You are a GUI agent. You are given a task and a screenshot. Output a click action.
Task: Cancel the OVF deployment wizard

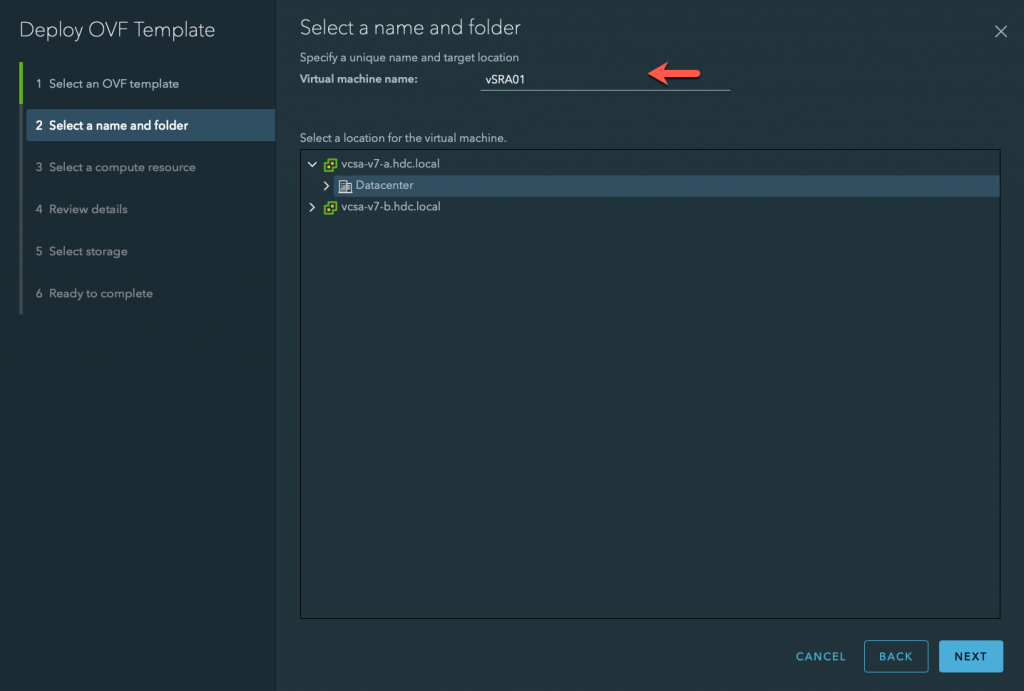point(820,656)
